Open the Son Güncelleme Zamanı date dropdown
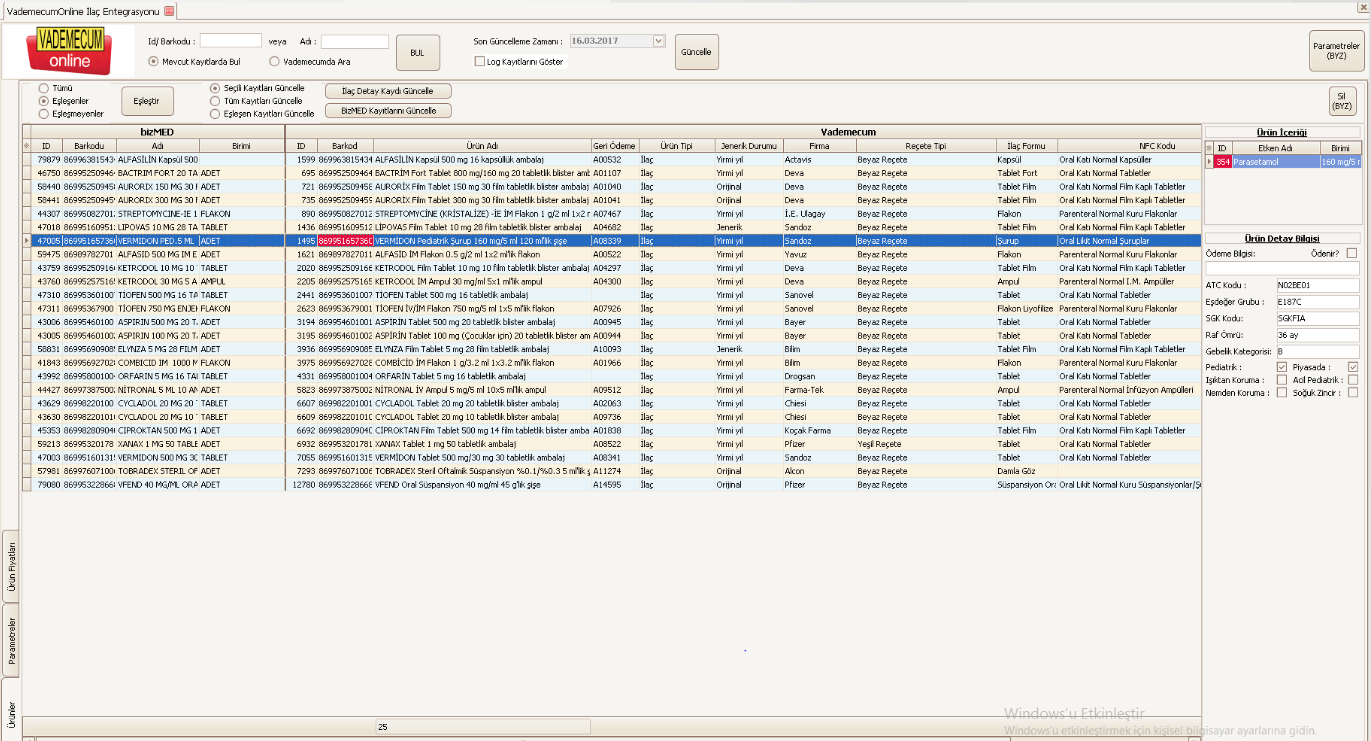Screen dimensions: 1371x741 (658, 41)
